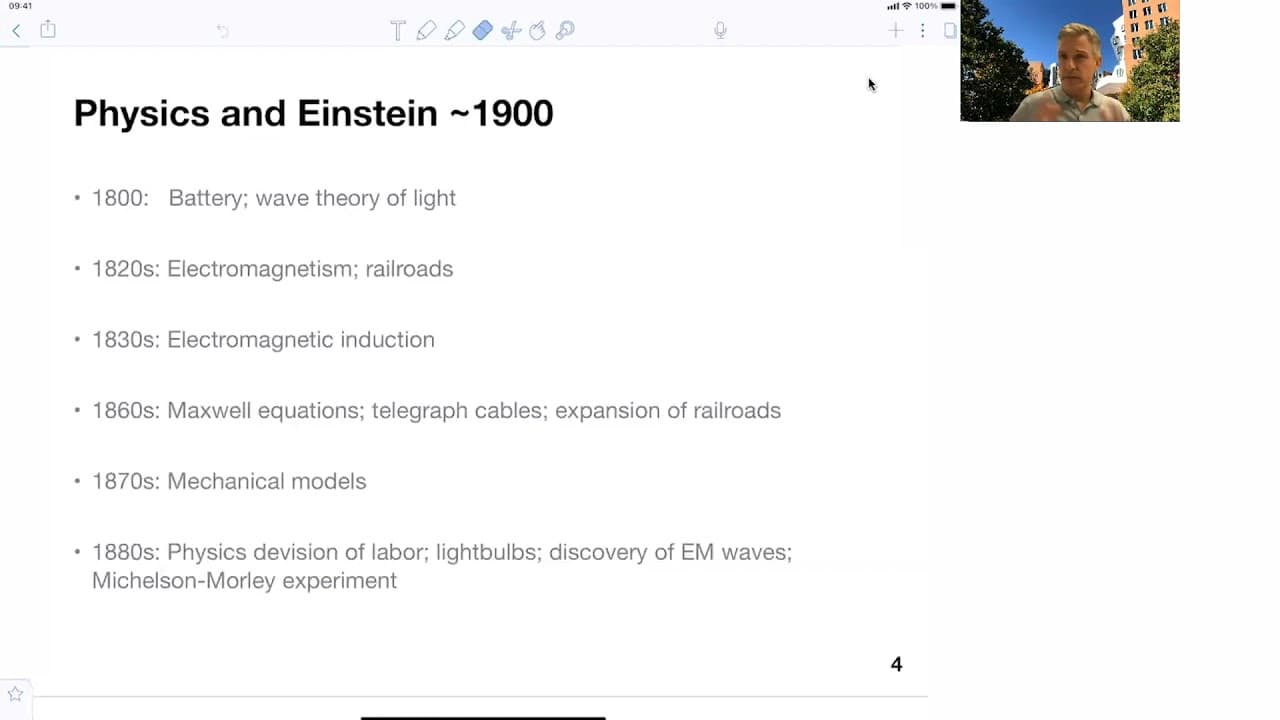1280x720 pixels.
Task: Click the presenter webcam video
Action: (1070, 61)
